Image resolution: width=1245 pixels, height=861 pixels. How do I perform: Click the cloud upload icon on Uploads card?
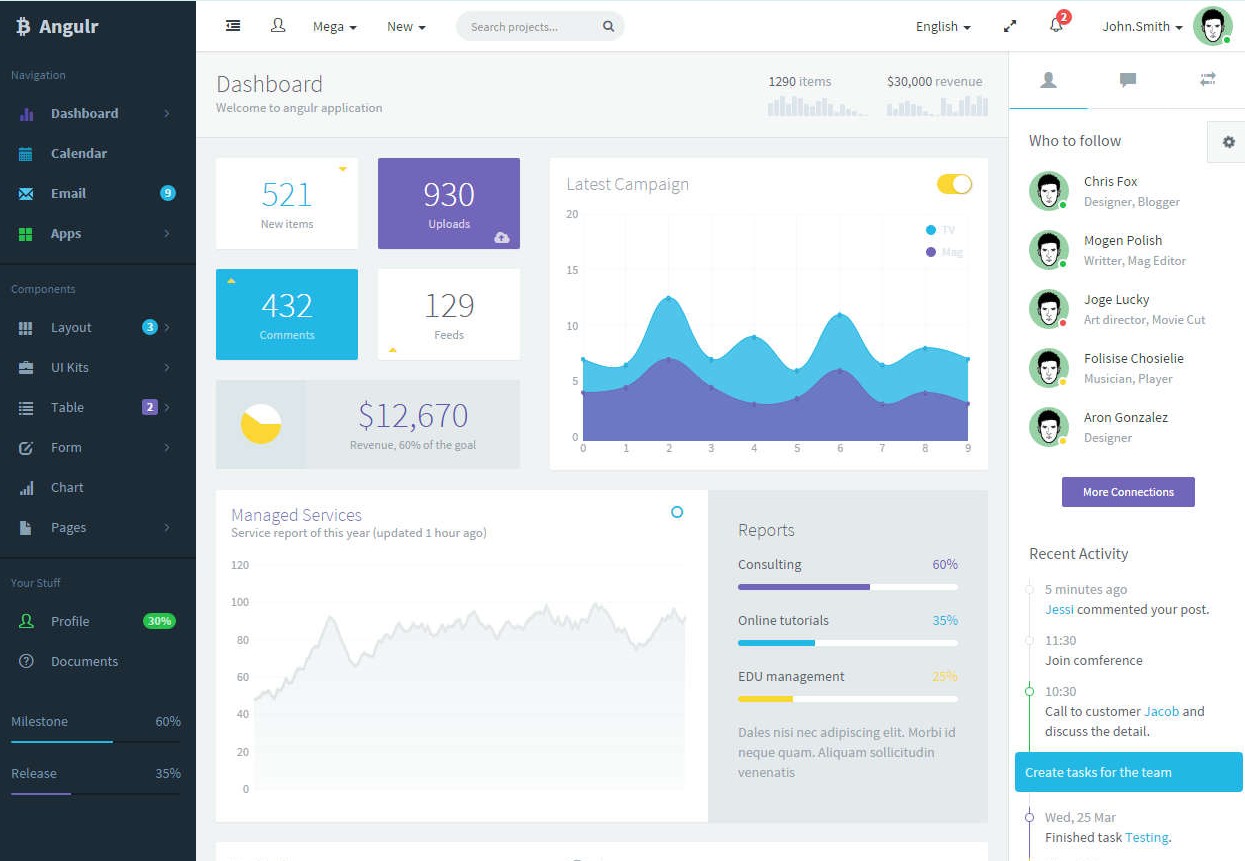click(502, 237)
